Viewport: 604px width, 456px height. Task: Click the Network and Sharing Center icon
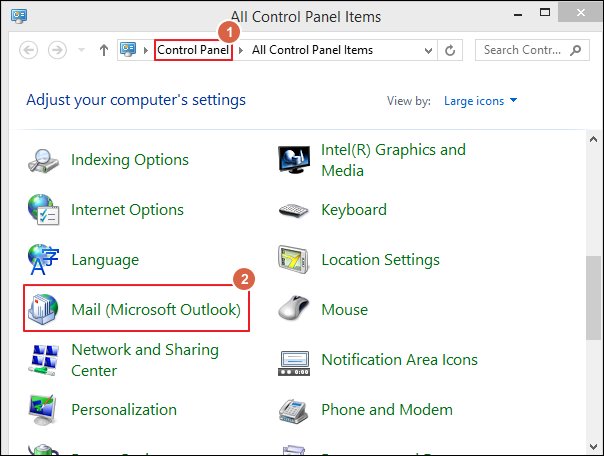coord(43,360)
